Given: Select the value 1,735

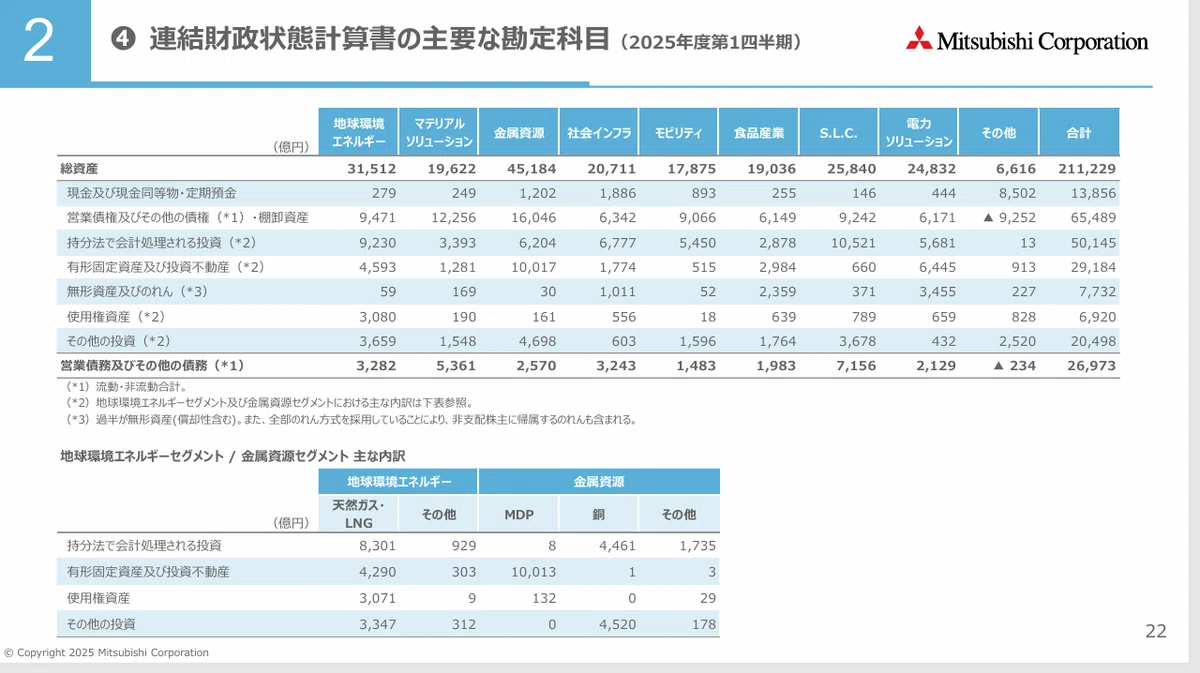Looking at the screenshot, I should (x=697, y=546).
